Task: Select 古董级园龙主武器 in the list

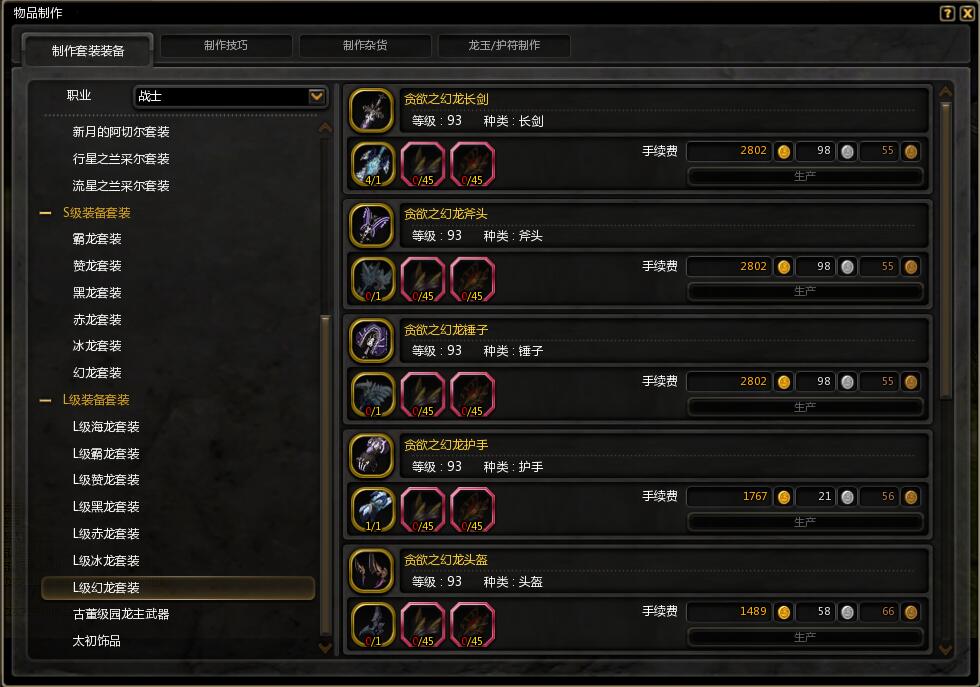Action: (x=121, y=614)
